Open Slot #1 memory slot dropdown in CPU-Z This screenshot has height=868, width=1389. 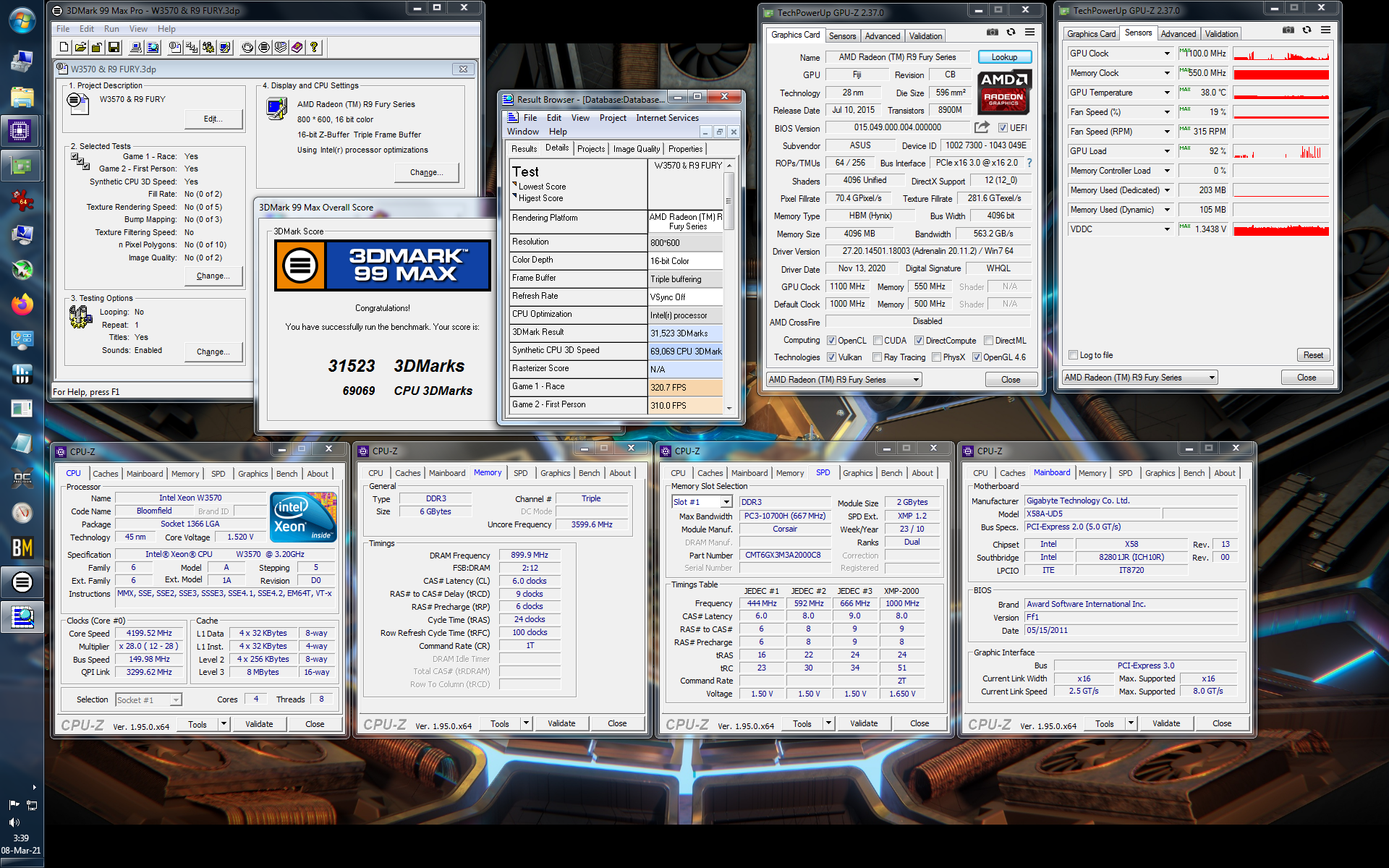[726, 502]
